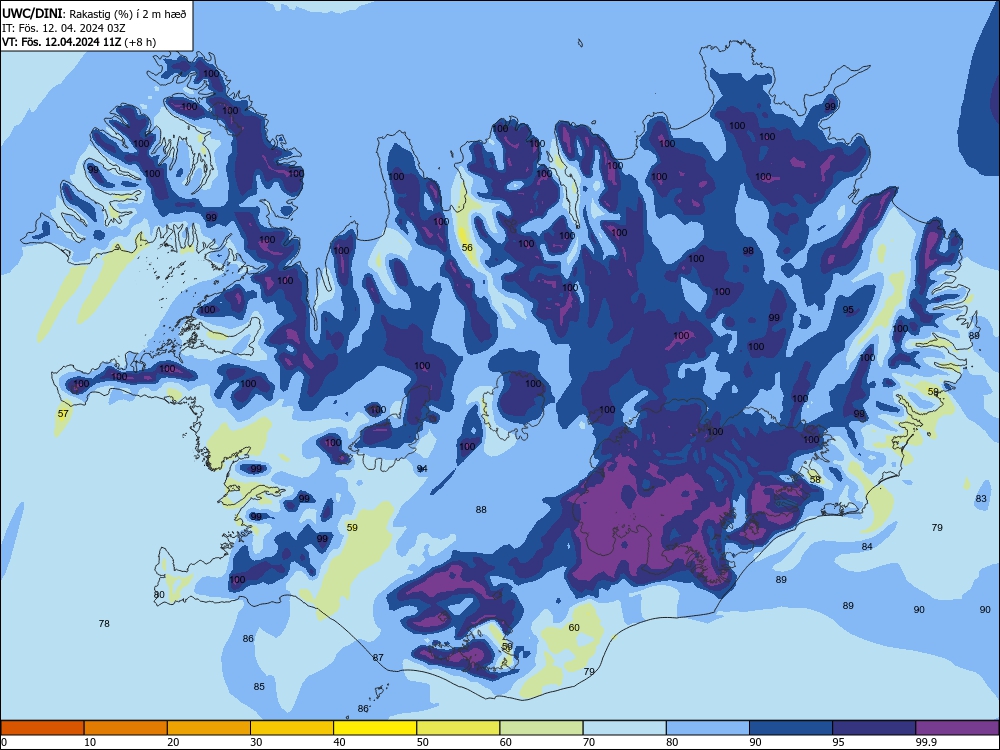Select the humidity value 95 in the east
Viewport: 1000px width, 750px height.
click(848, 310)
